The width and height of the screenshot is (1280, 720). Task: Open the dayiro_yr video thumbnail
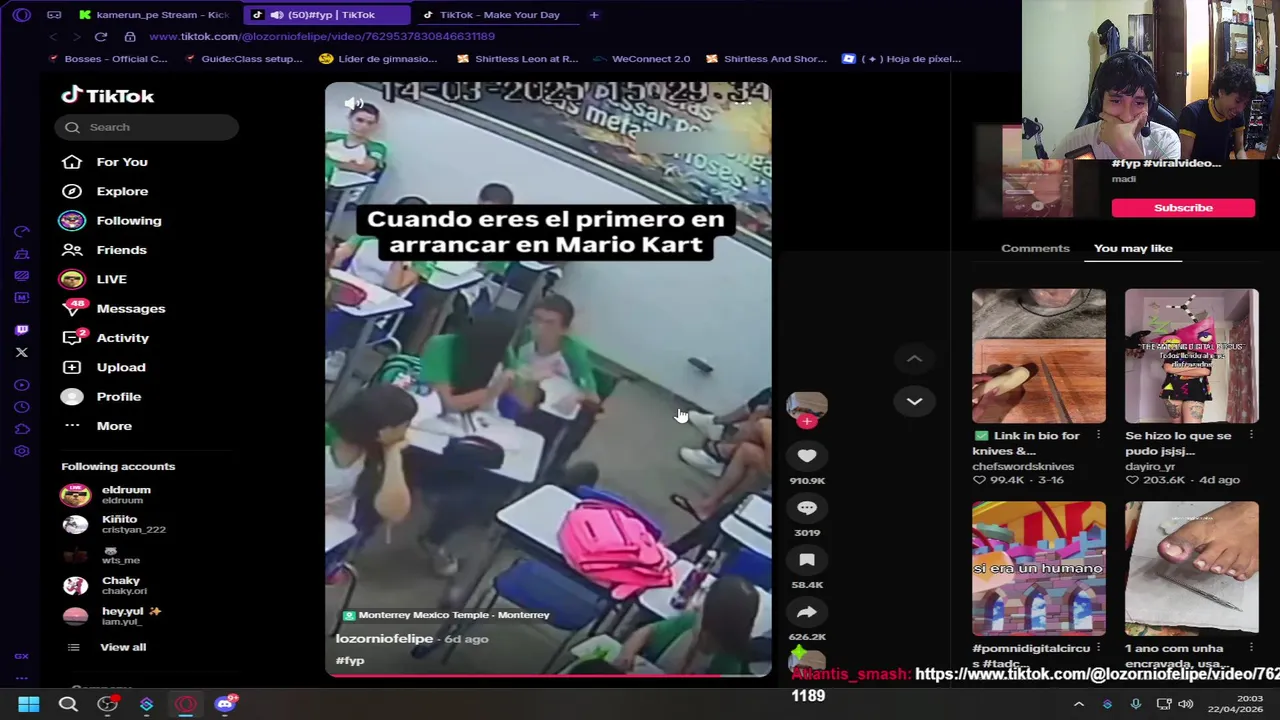point(1192,356)
